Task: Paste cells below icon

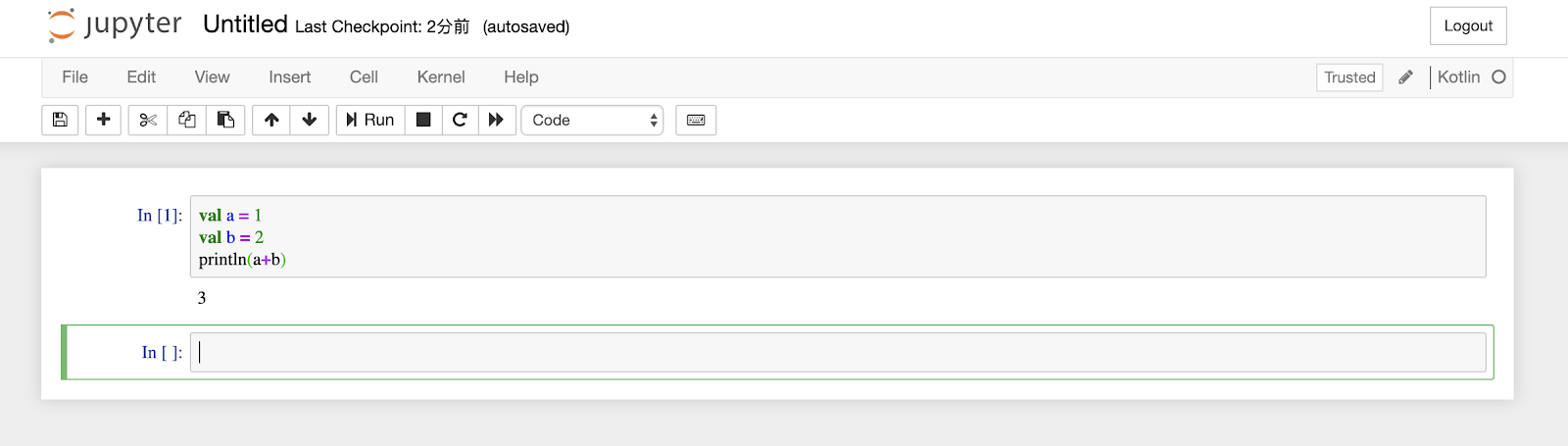Action: click(225, 120)
